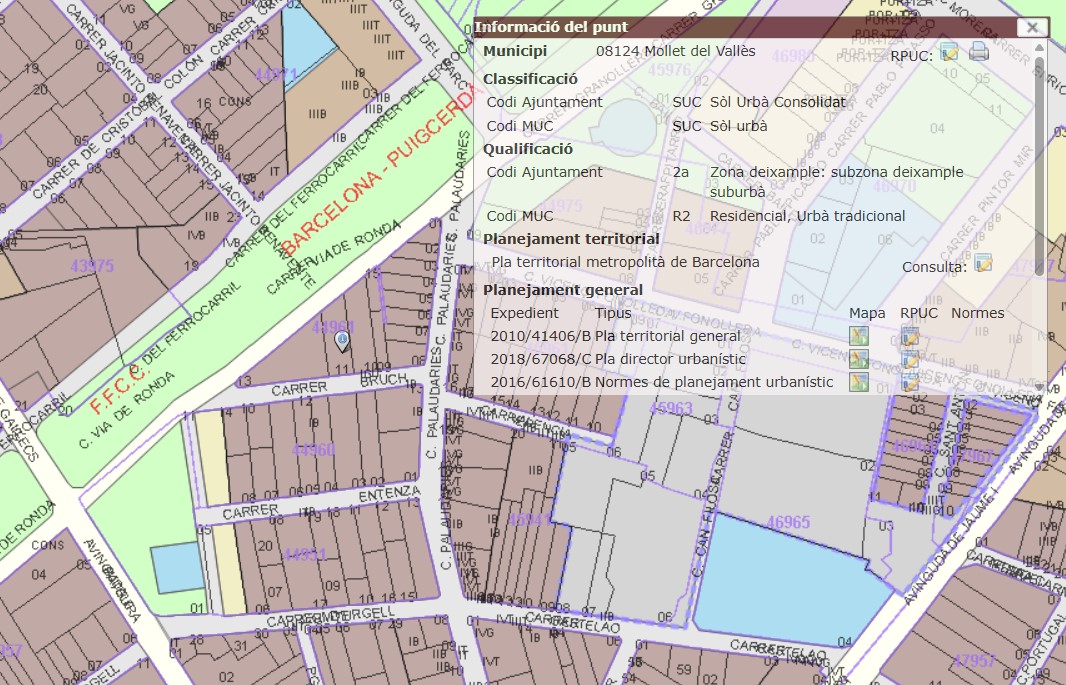1066x685 pixels.
Task: Click the 'Expedient' column header
Action: [524, 313]
